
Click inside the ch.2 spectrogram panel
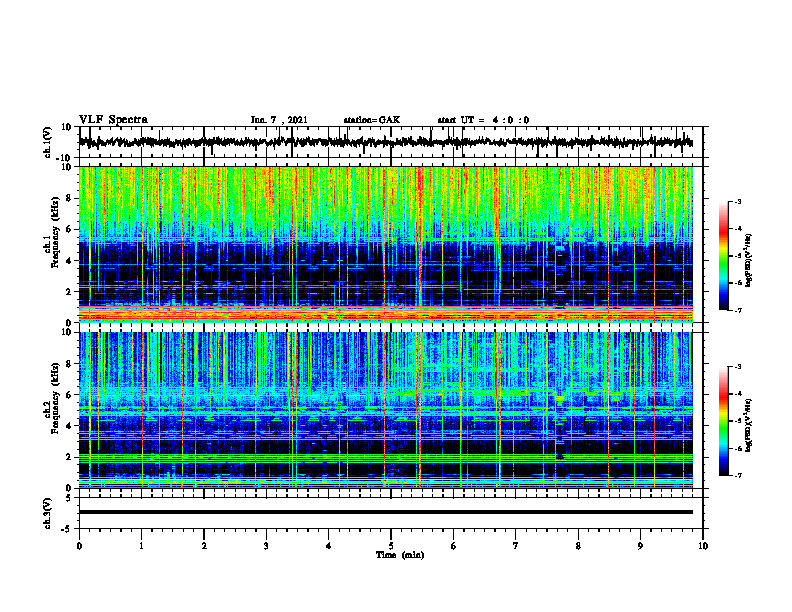[386, 410]
